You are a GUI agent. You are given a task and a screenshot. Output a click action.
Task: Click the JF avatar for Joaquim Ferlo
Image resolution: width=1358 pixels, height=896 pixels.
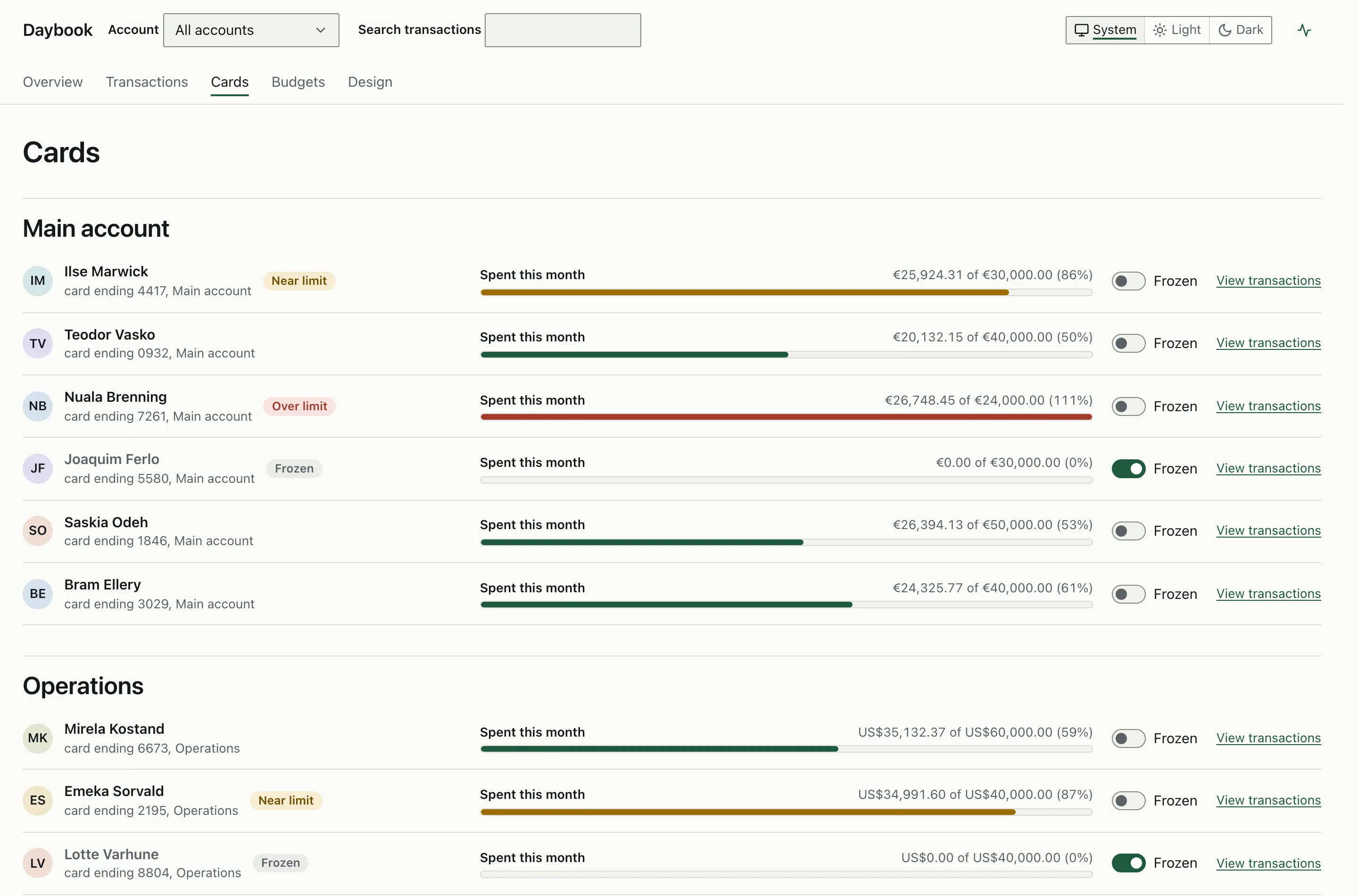[x=38, y=469]
